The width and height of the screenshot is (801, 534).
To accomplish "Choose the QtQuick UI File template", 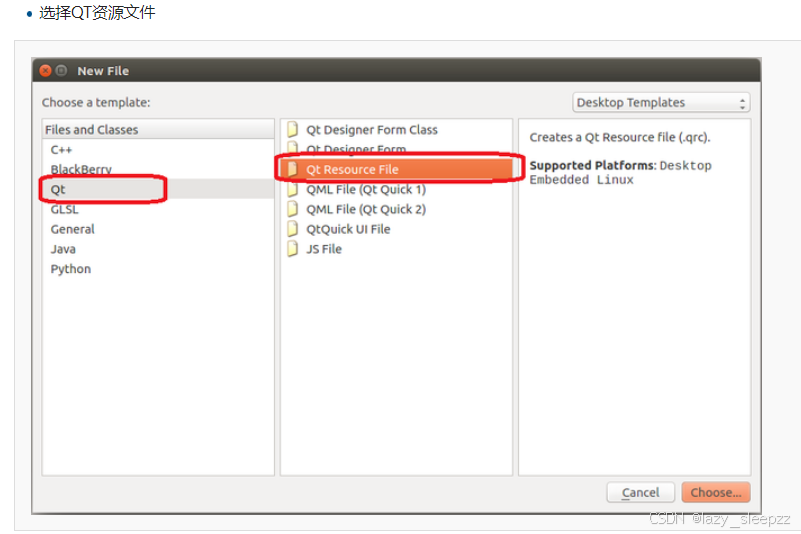I will coord(396,229).
